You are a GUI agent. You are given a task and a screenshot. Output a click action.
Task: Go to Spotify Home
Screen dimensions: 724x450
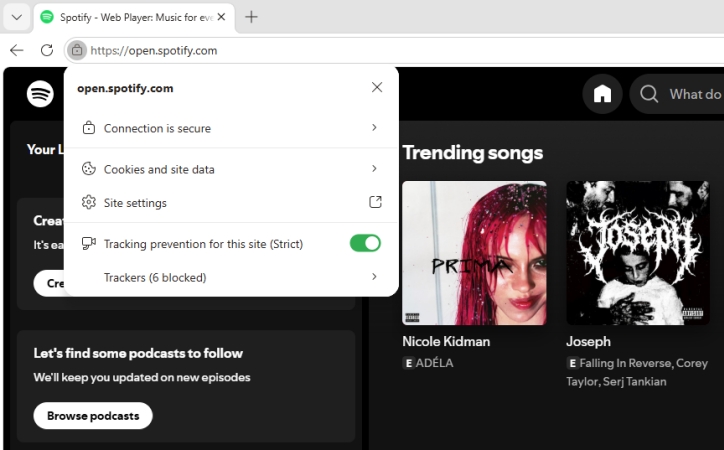click(602, 94)
